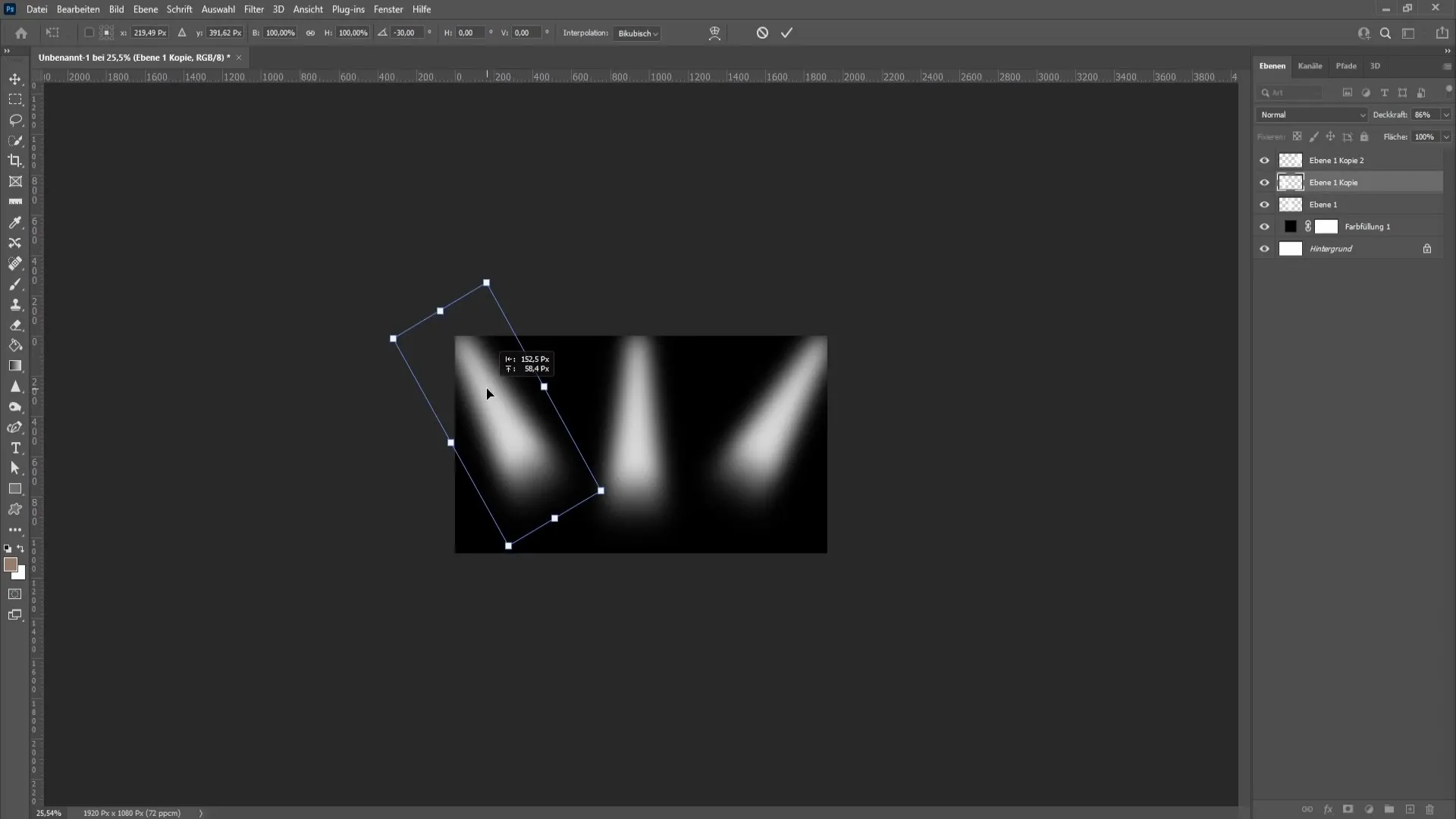This screenshot has height=819, width=1456.
Task: Toggle visibility of Ebene 1 Kopie 2
Action: pyautogui.click(x=1264, y=160)
